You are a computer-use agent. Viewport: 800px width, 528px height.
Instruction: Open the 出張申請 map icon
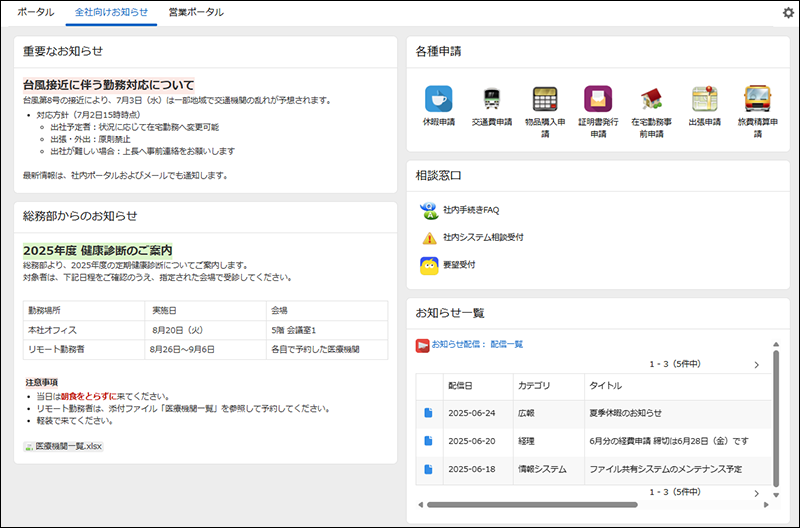click(x=705, y=98)
